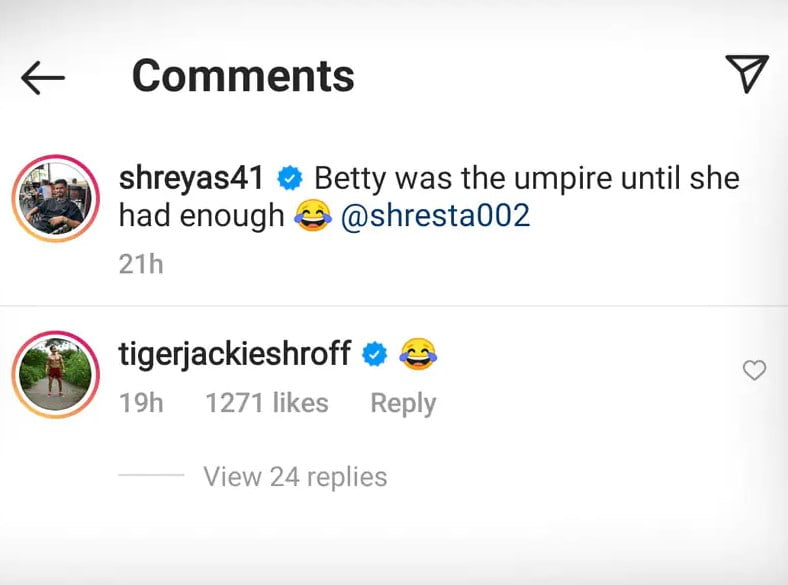788x585 pixels.
Task: Reply to tigerjackieshroff's comment
Action: point(403,403)
